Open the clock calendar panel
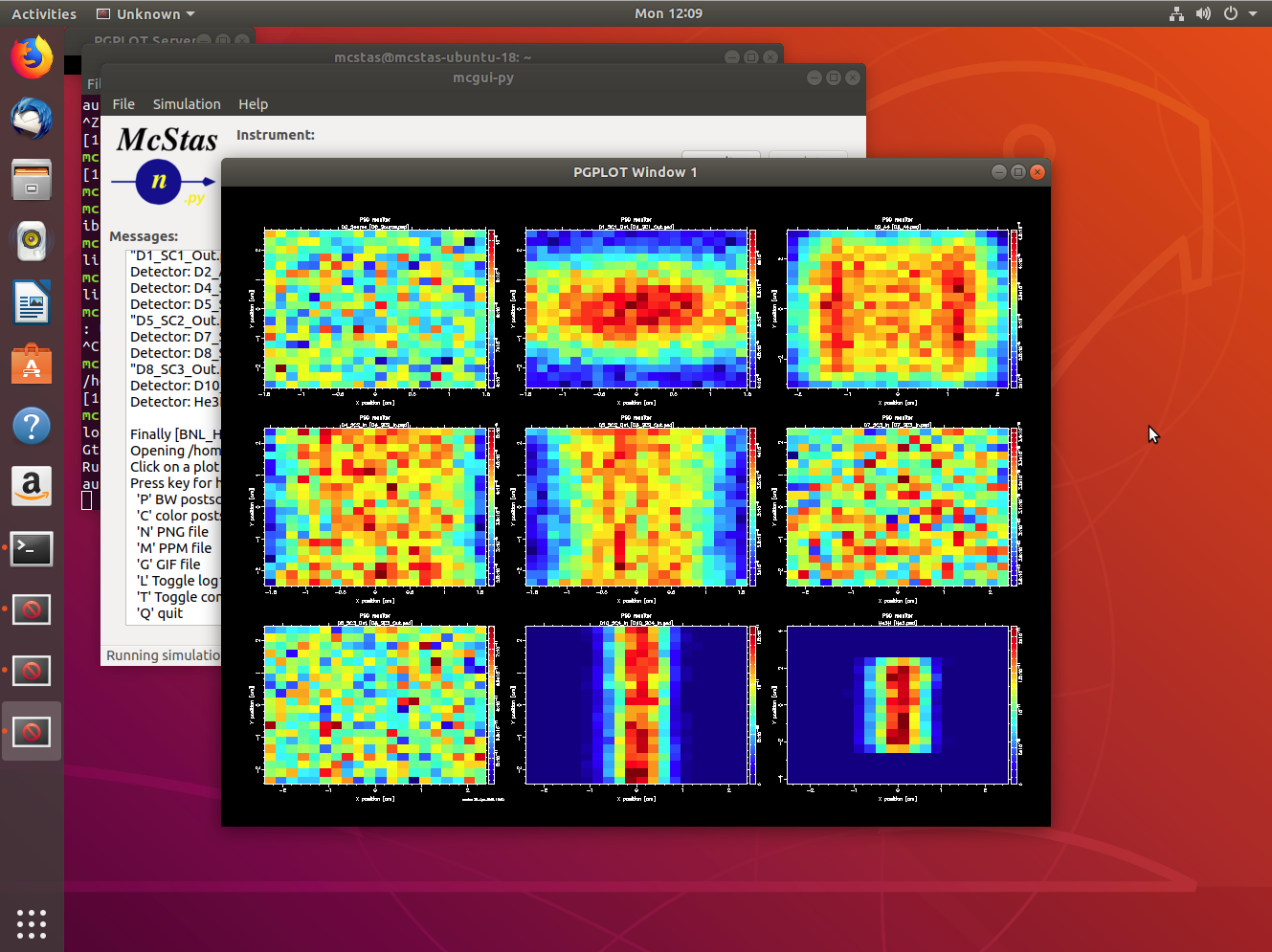The image size is (1272, 952). 668,14
